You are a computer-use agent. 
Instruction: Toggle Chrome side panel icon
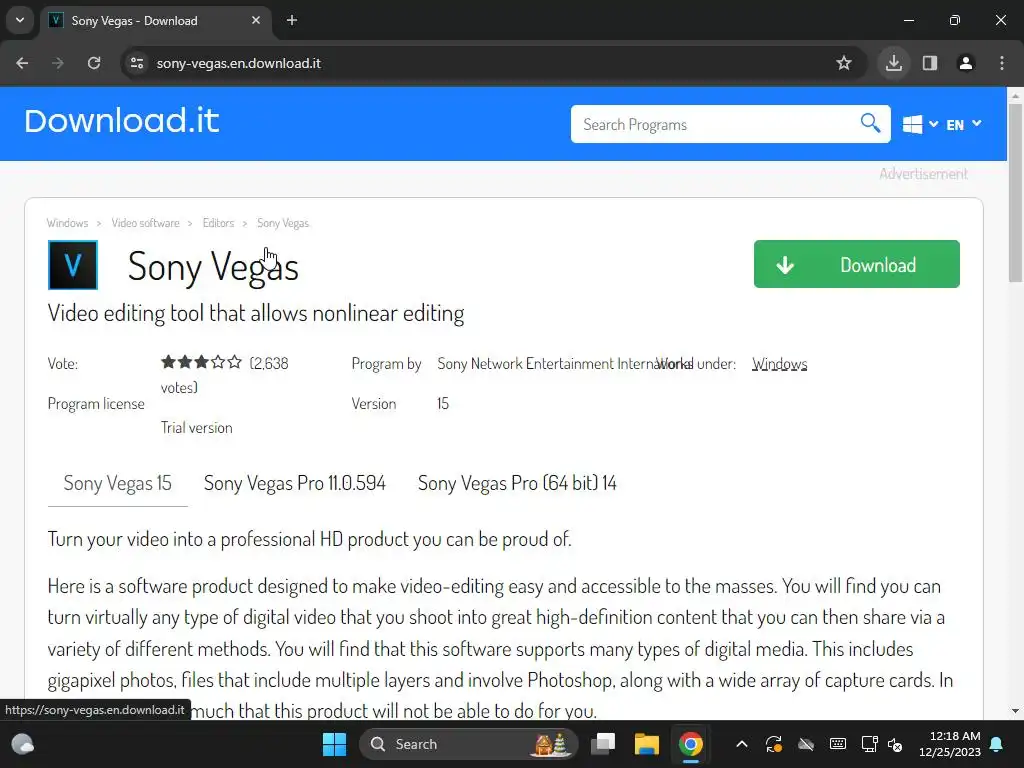[x=930, y=63]
